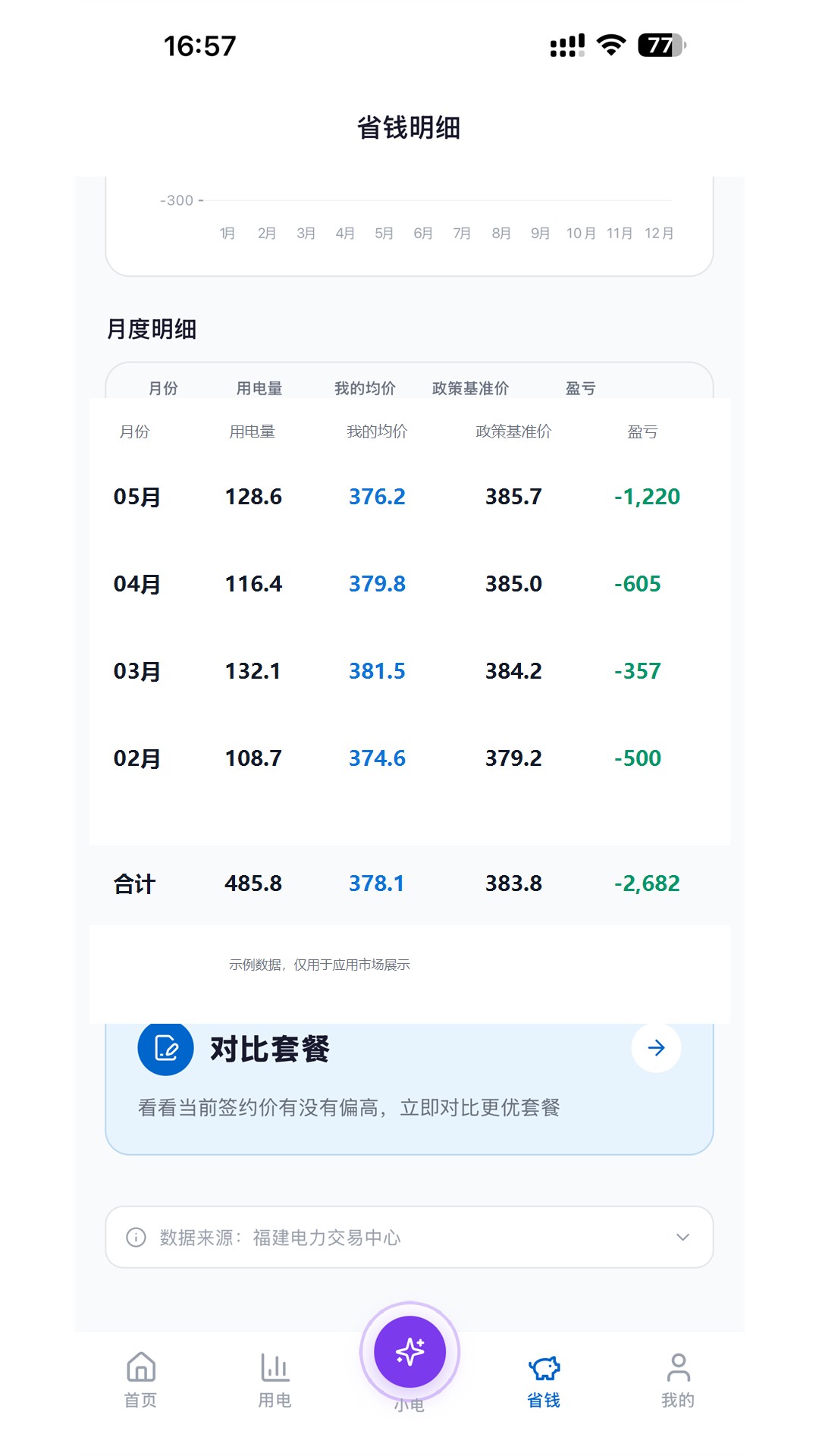The width and height of the screenshot is (819, 1456).
Task: Tap the -1,220 profit-loss value
Action: [647, 497]
